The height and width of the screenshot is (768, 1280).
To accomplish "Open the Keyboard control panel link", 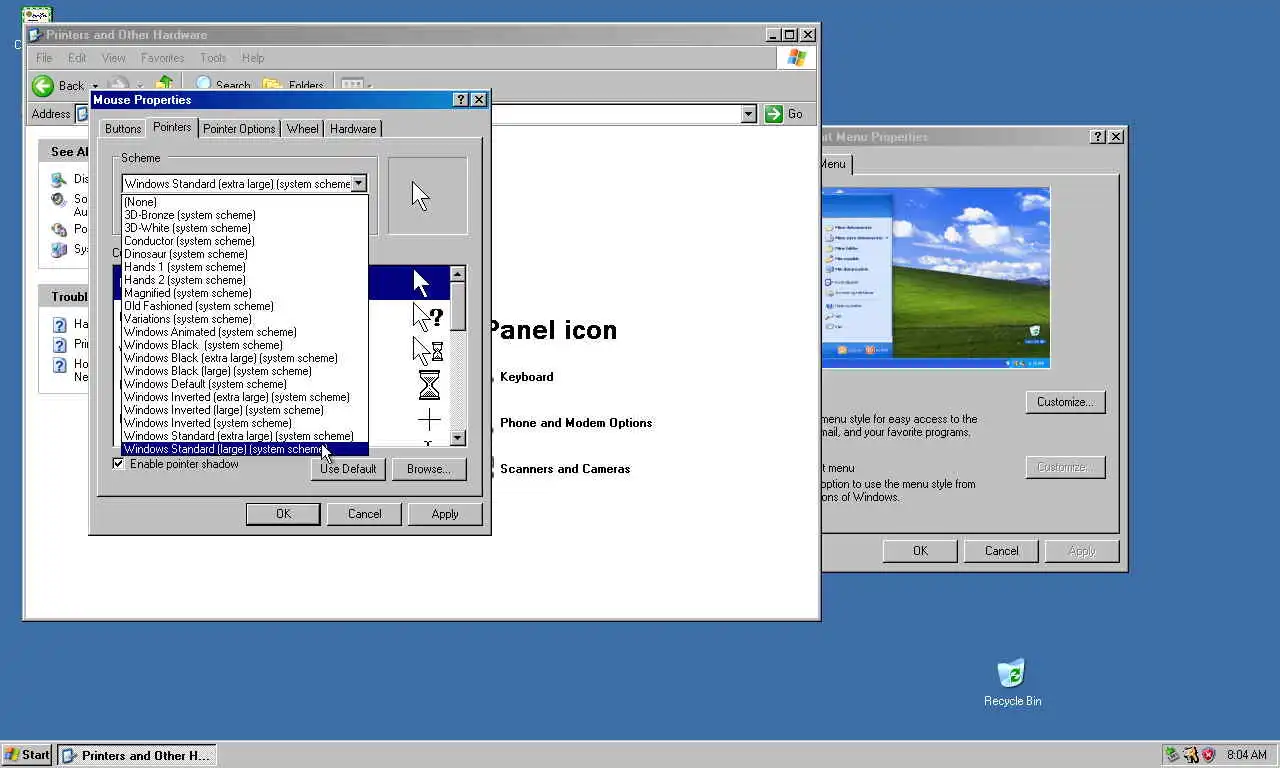I will 527,377.
